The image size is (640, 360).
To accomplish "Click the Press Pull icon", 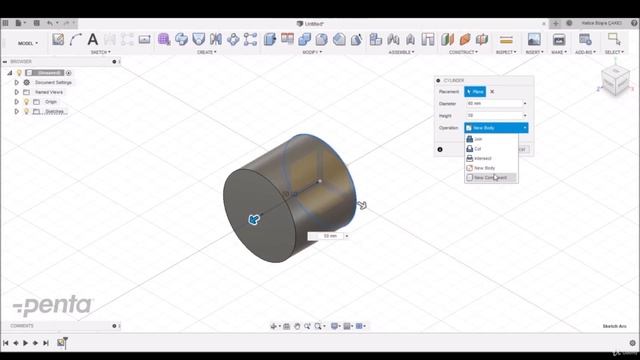I will coord(270,39).
